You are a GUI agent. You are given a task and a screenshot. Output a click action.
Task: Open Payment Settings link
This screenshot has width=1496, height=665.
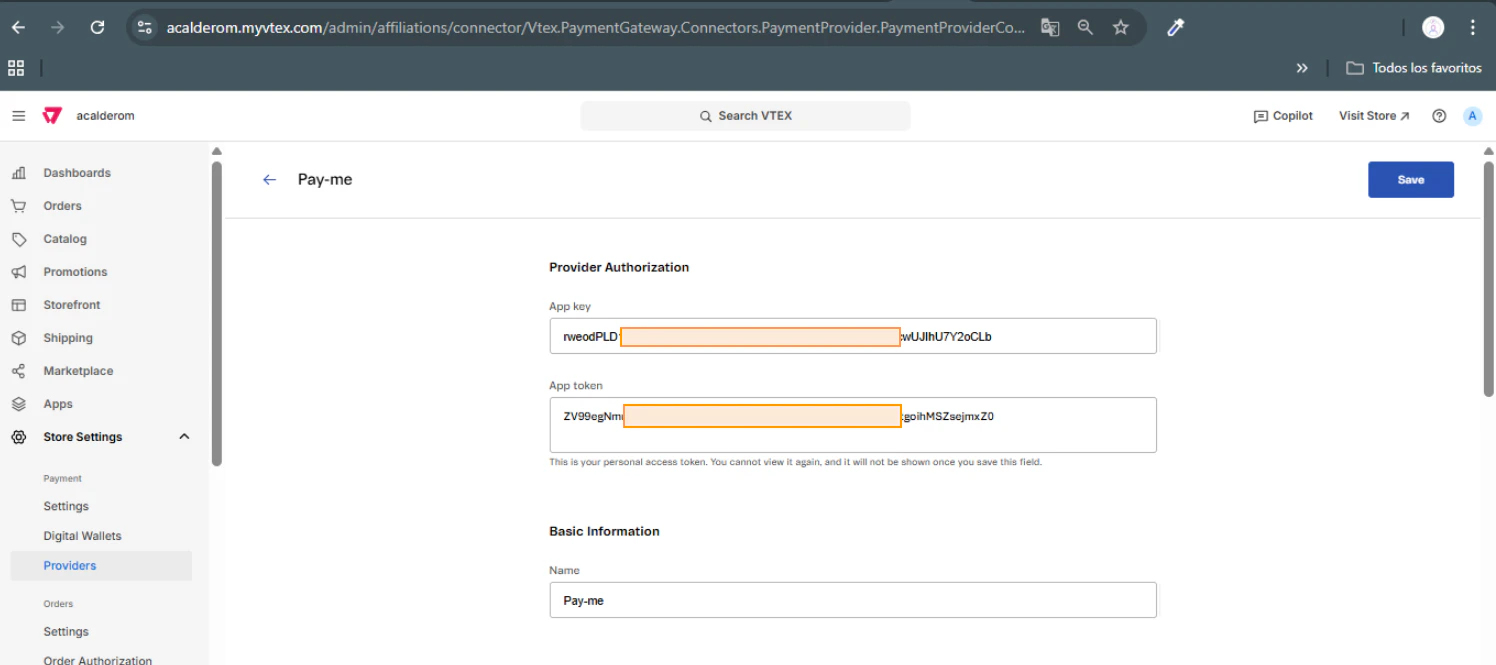(x=66, y=506)
